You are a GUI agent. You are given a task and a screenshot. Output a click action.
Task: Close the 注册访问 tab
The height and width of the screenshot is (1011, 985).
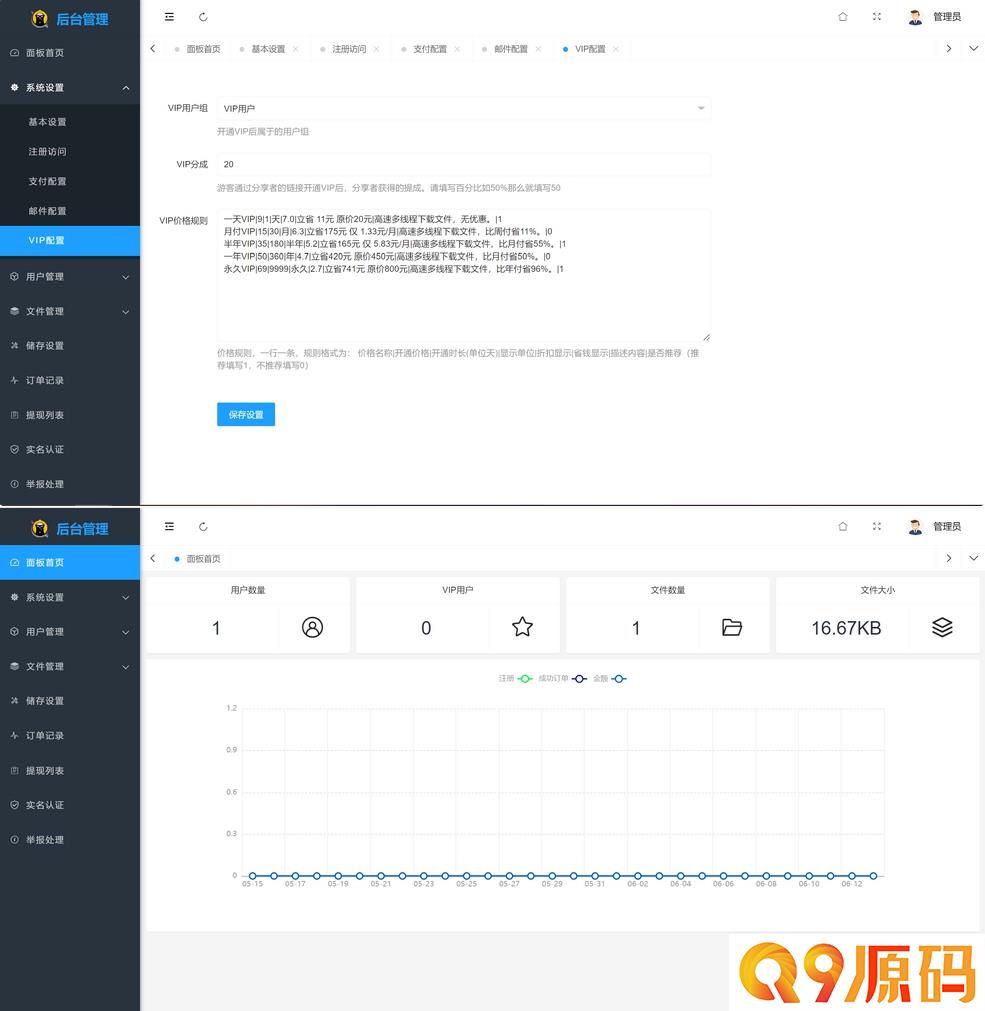[376, 49]
